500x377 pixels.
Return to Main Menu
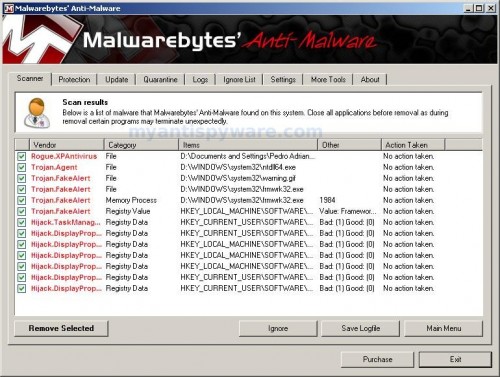pyautogui.click(x=444, y=328)
